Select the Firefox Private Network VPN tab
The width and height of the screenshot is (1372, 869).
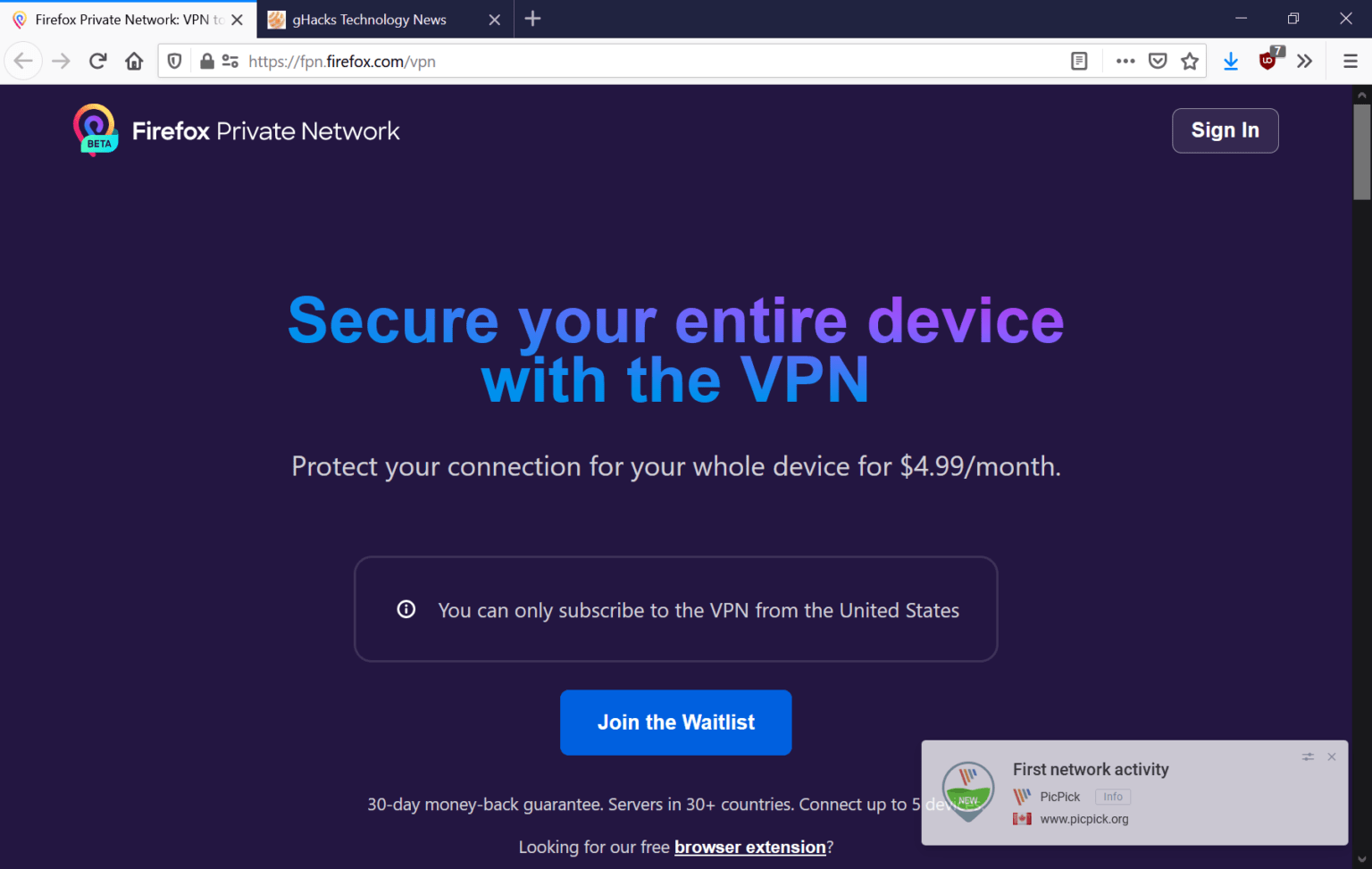[125, 19]
